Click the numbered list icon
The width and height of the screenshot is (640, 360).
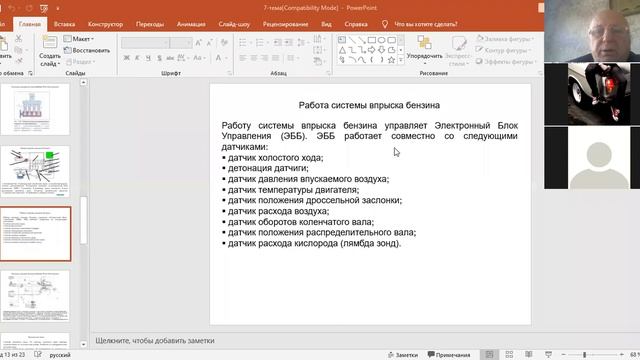pos(260,42)
